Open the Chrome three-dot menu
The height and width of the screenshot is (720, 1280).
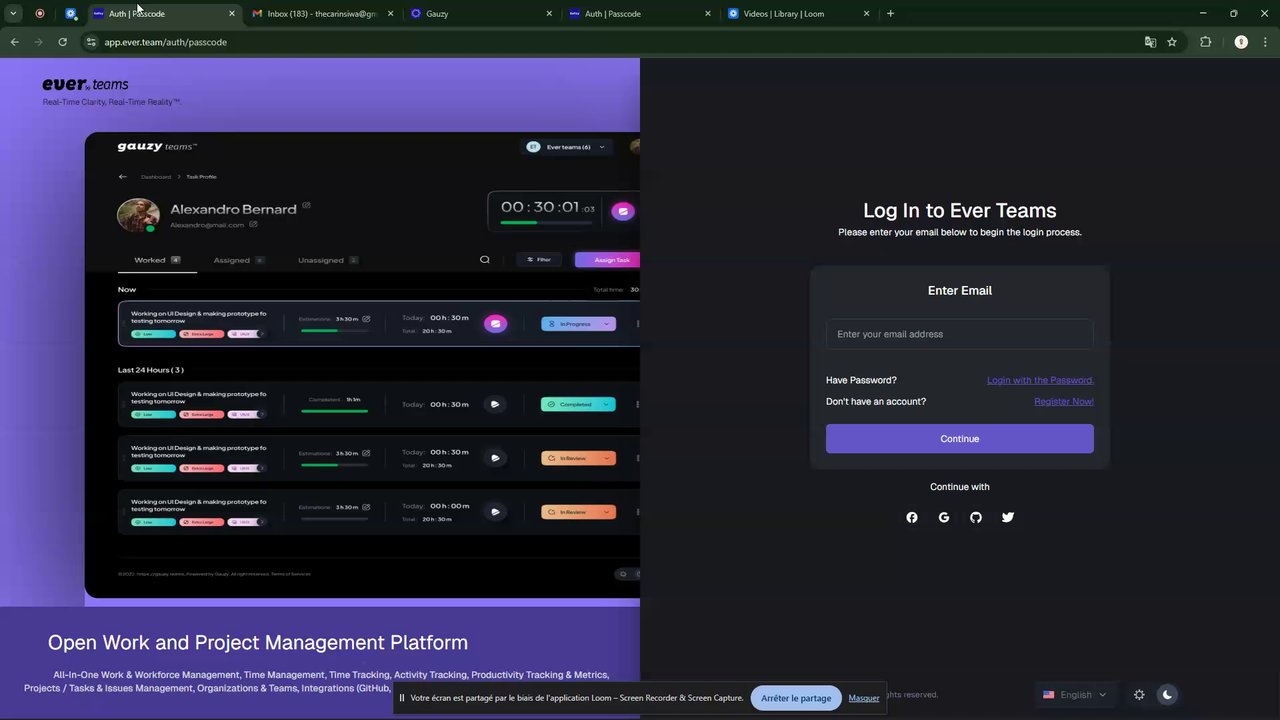[1265, 42]
